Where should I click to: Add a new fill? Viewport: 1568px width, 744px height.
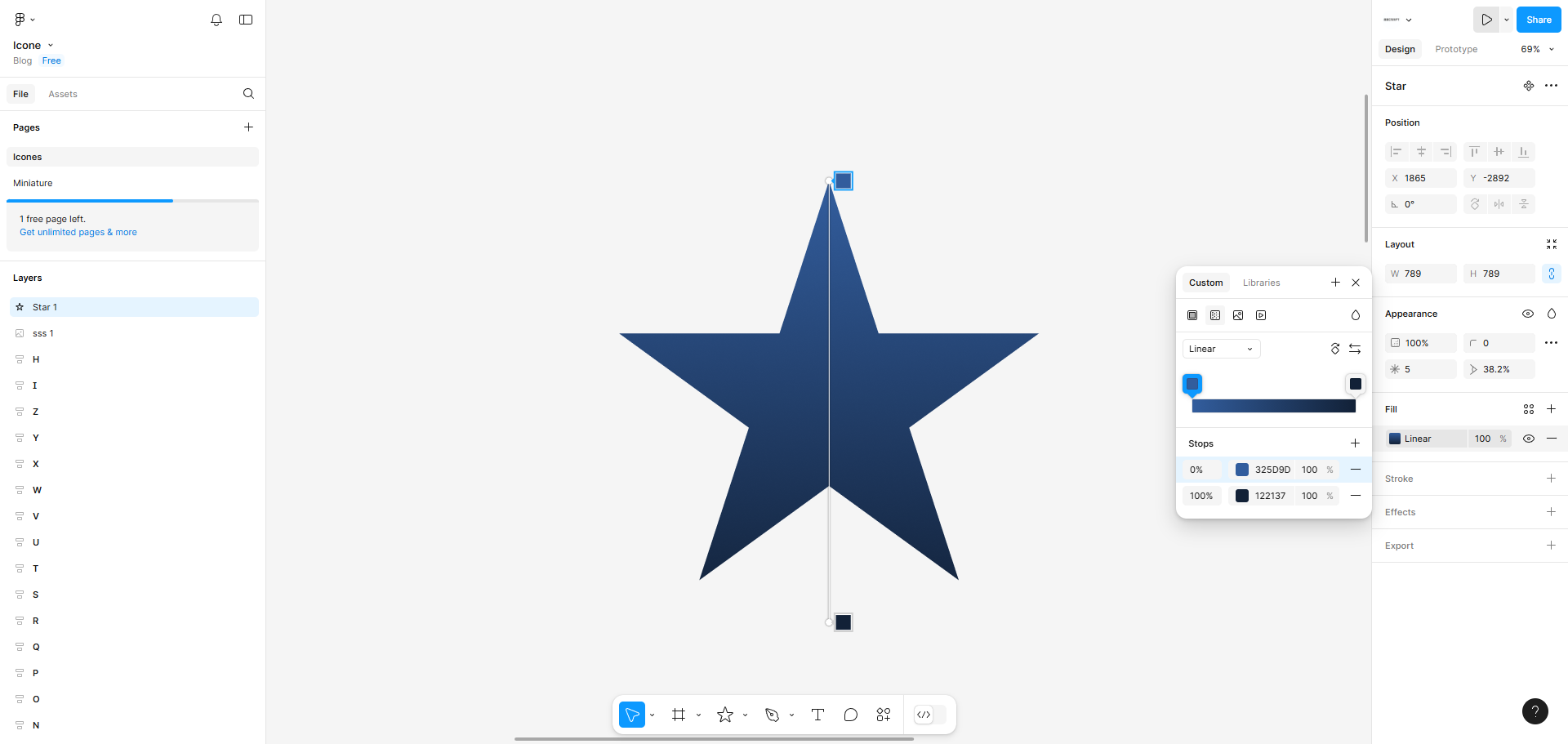tap(1552, 409)
